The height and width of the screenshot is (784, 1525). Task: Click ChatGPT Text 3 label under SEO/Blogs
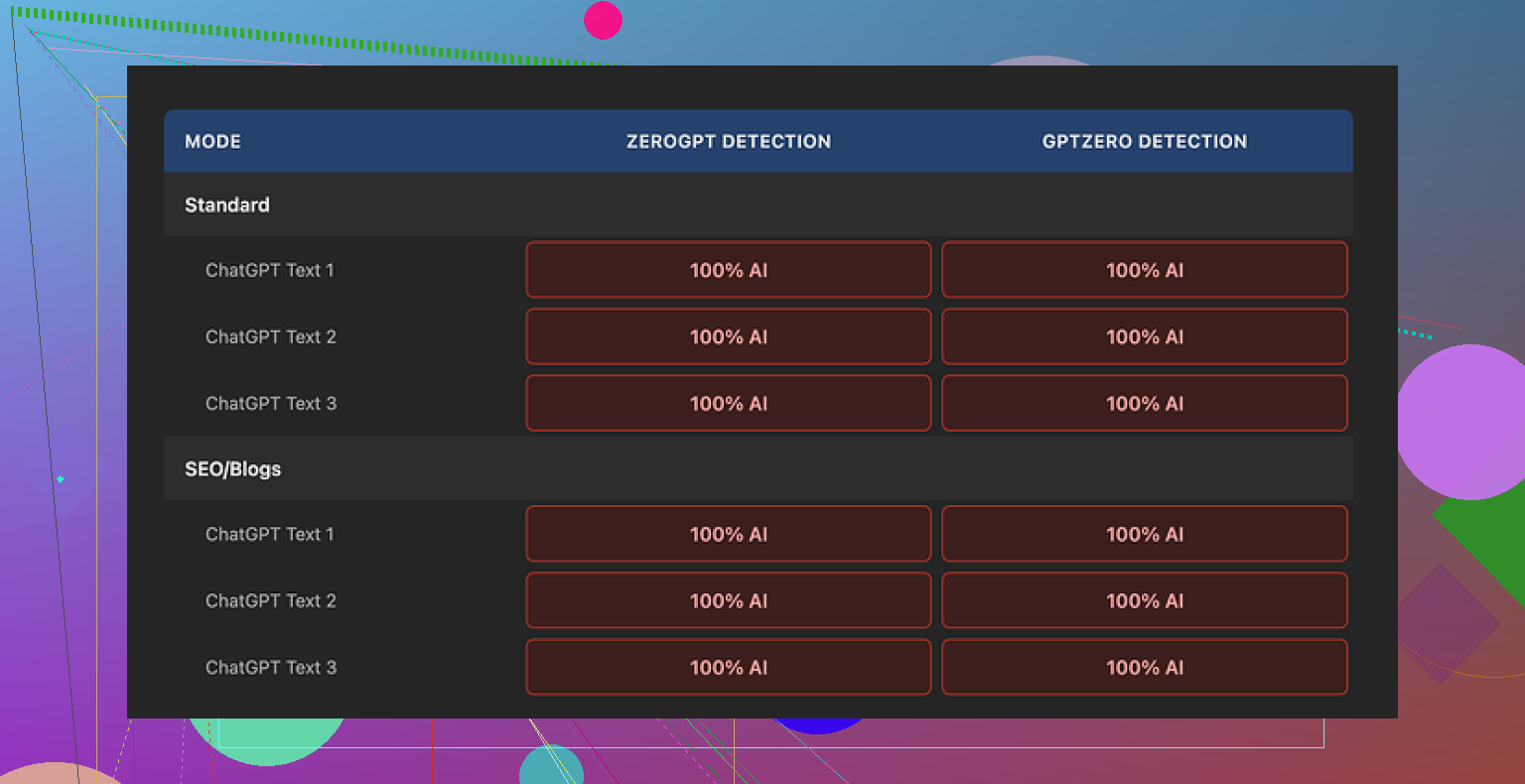(270, 667)
